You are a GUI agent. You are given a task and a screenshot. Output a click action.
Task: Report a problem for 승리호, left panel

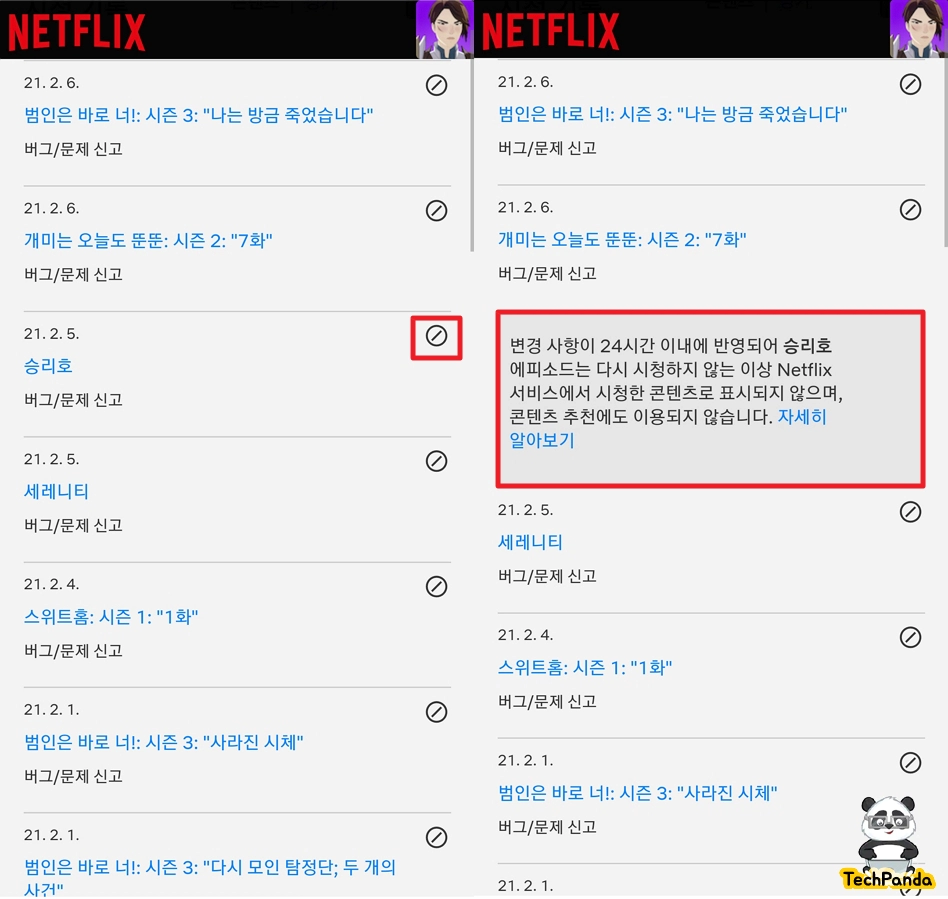[x=73, y=400]
